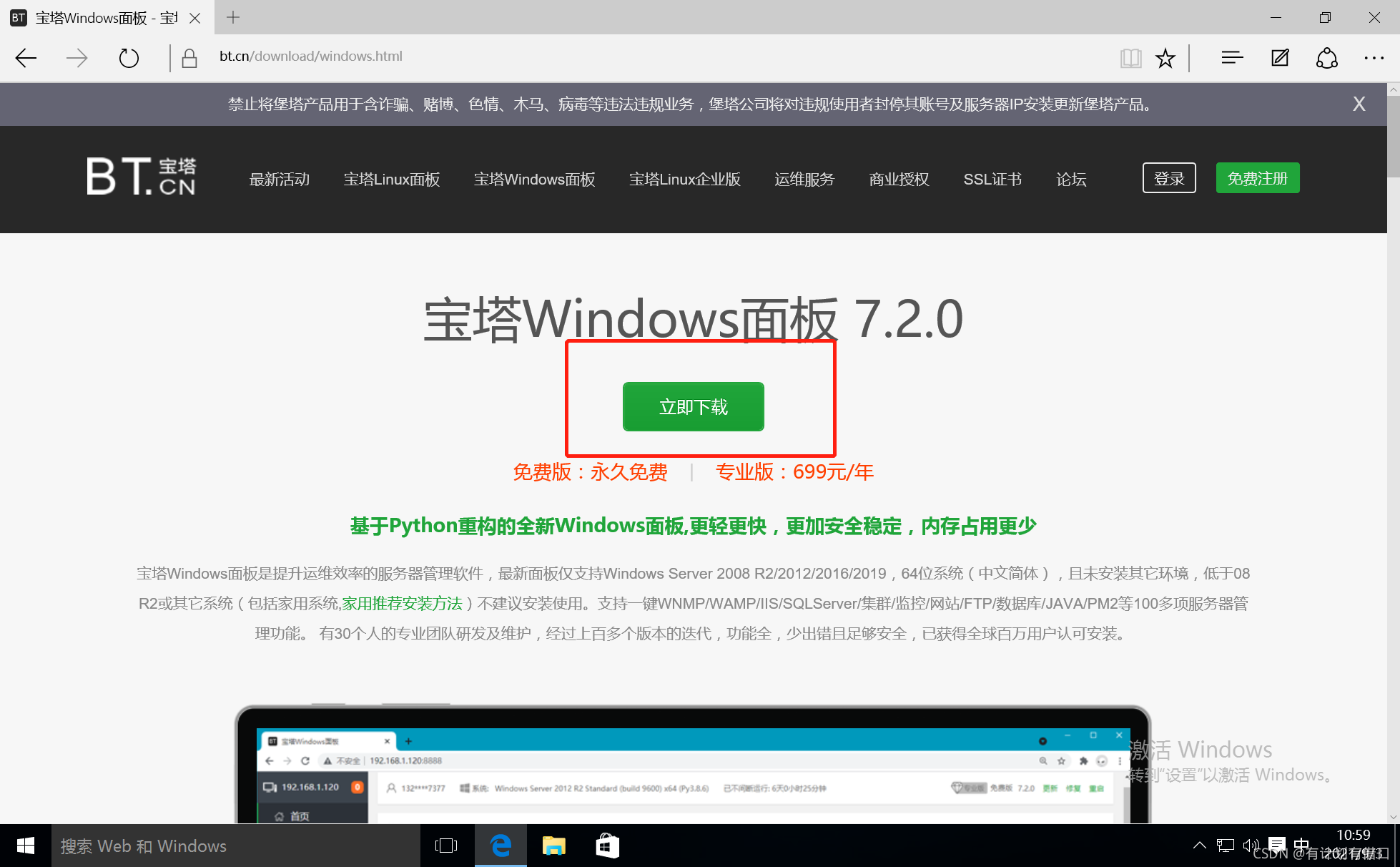Open the 家用推荐安装方法 link
The width and height of the screenshot is (1400, 867).
[402, 604]
